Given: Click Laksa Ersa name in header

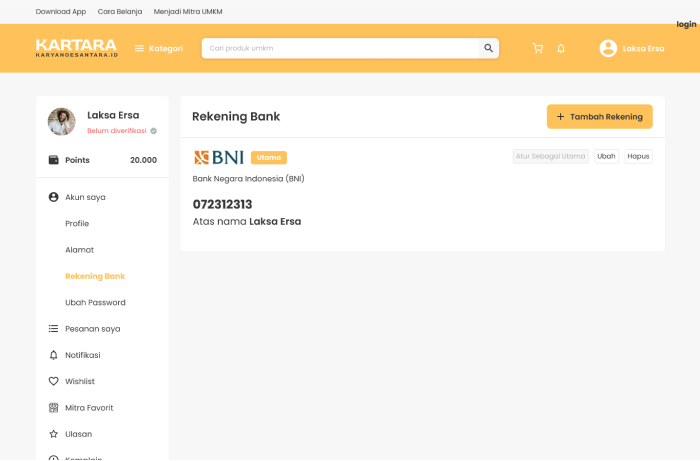Looking at the screenshot, I should click(643, 48).
